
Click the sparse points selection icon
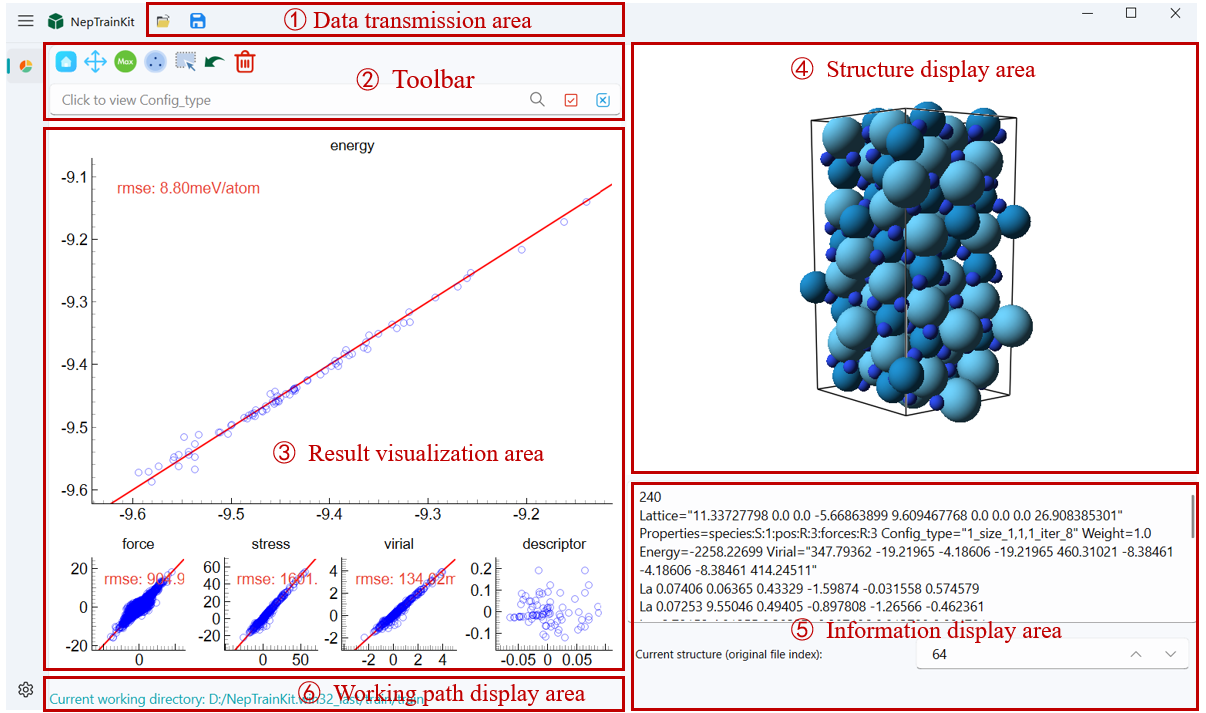coord(155,62)
